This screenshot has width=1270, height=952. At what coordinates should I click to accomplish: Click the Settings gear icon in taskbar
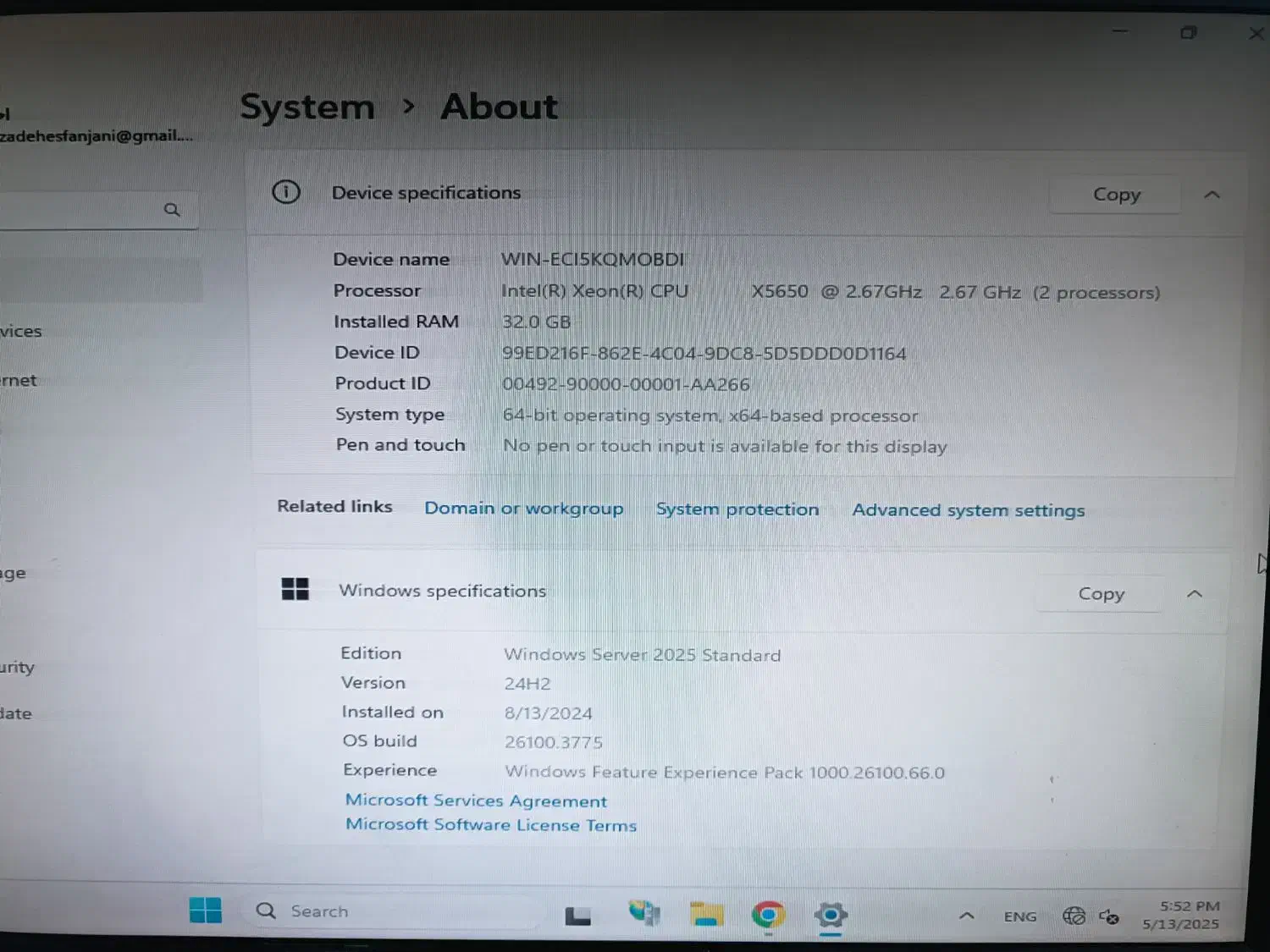831,915
